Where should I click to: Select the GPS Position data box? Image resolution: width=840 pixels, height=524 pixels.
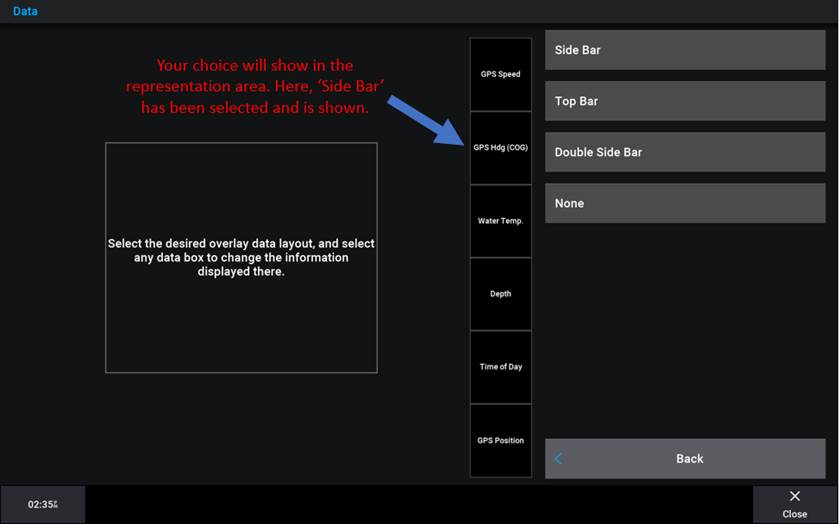(x=501, y=440)
